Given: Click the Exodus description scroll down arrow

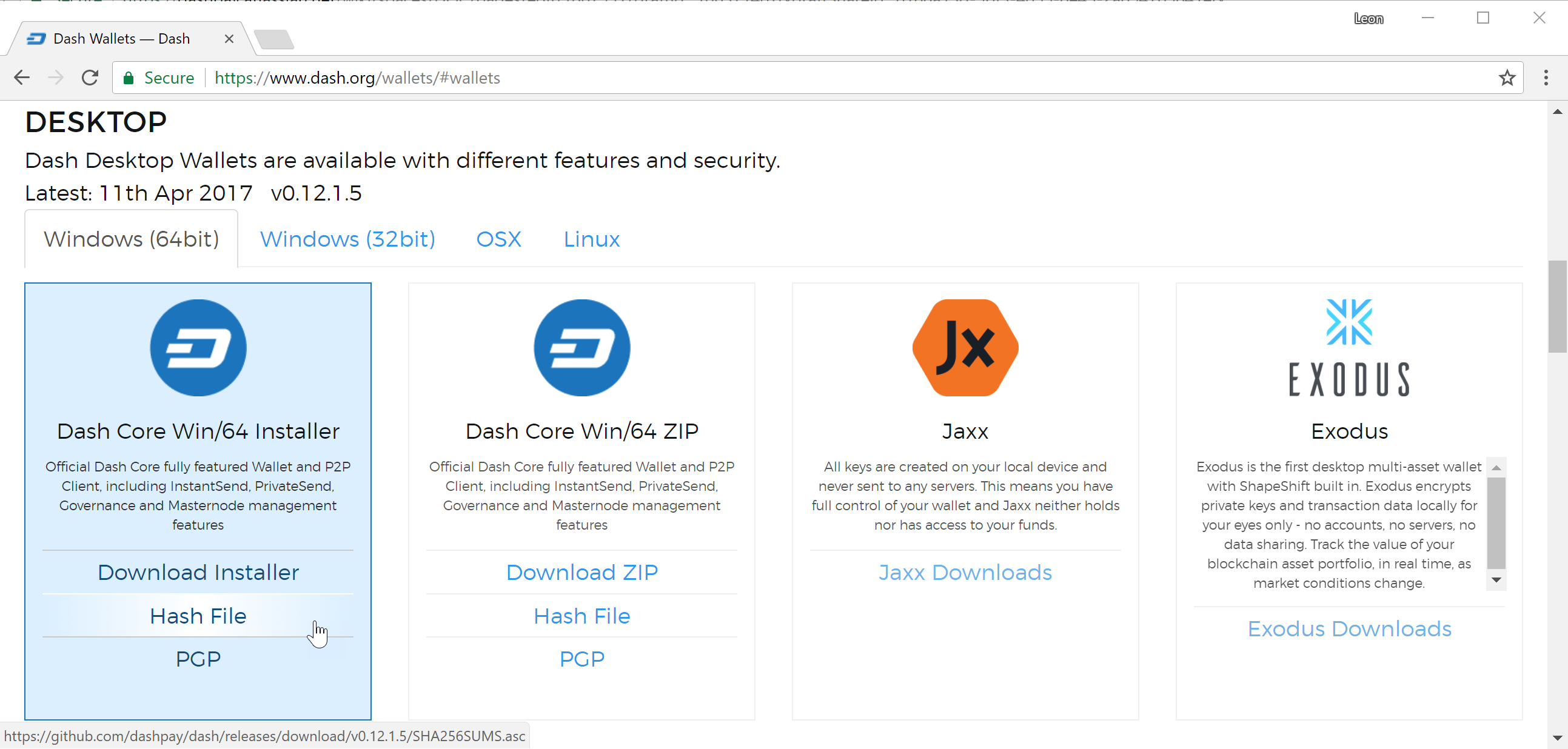Looking at the screenshot, I should tap(1496, 581).
